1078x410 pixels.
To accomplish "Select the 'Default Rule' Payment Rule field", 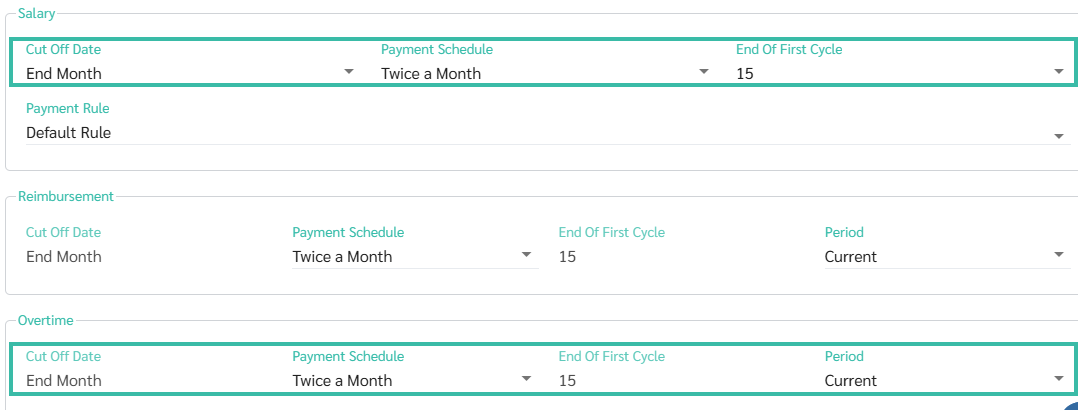I will point(69,133).
